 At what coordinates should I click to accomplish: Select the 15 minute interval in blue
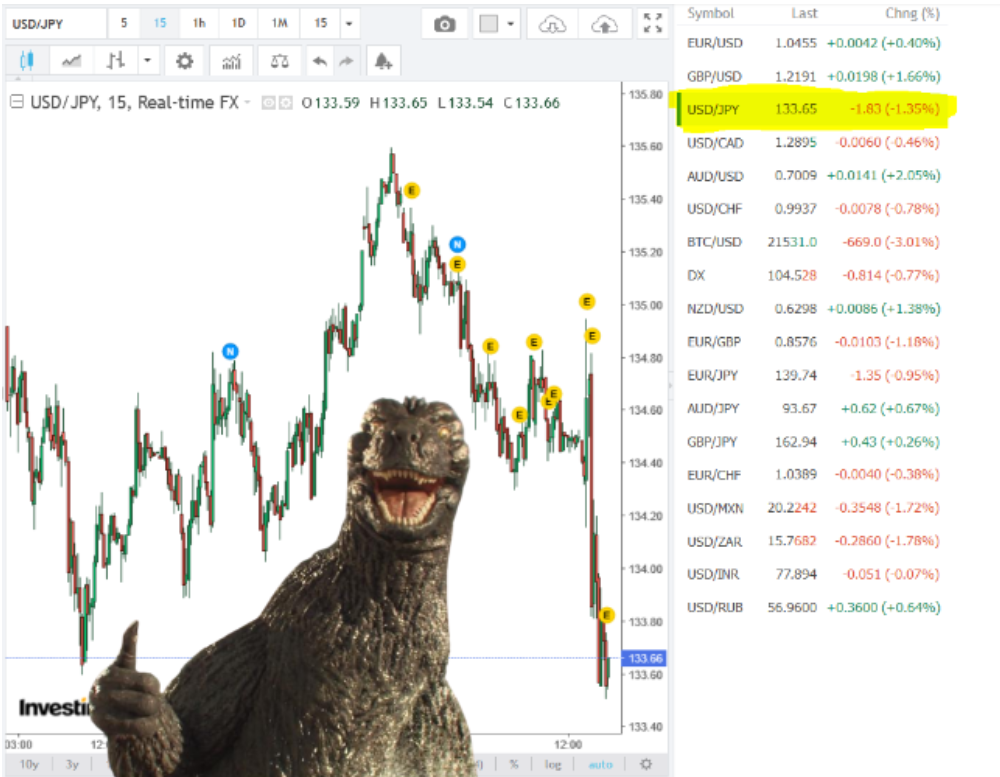(159, 24)
